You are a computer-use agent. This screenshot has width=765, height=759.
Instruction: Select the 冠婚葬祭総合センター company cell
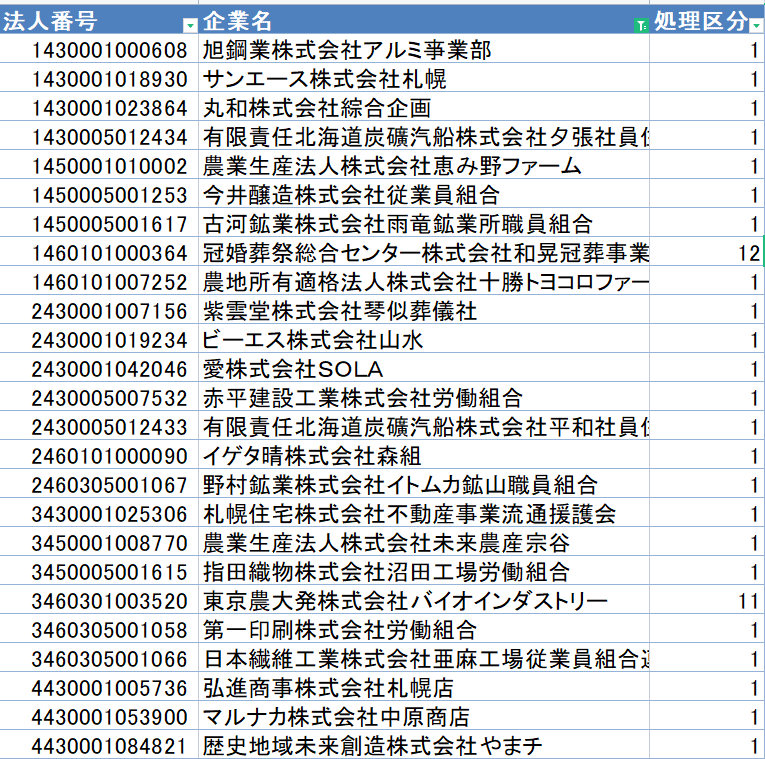[x=424, y=252]
